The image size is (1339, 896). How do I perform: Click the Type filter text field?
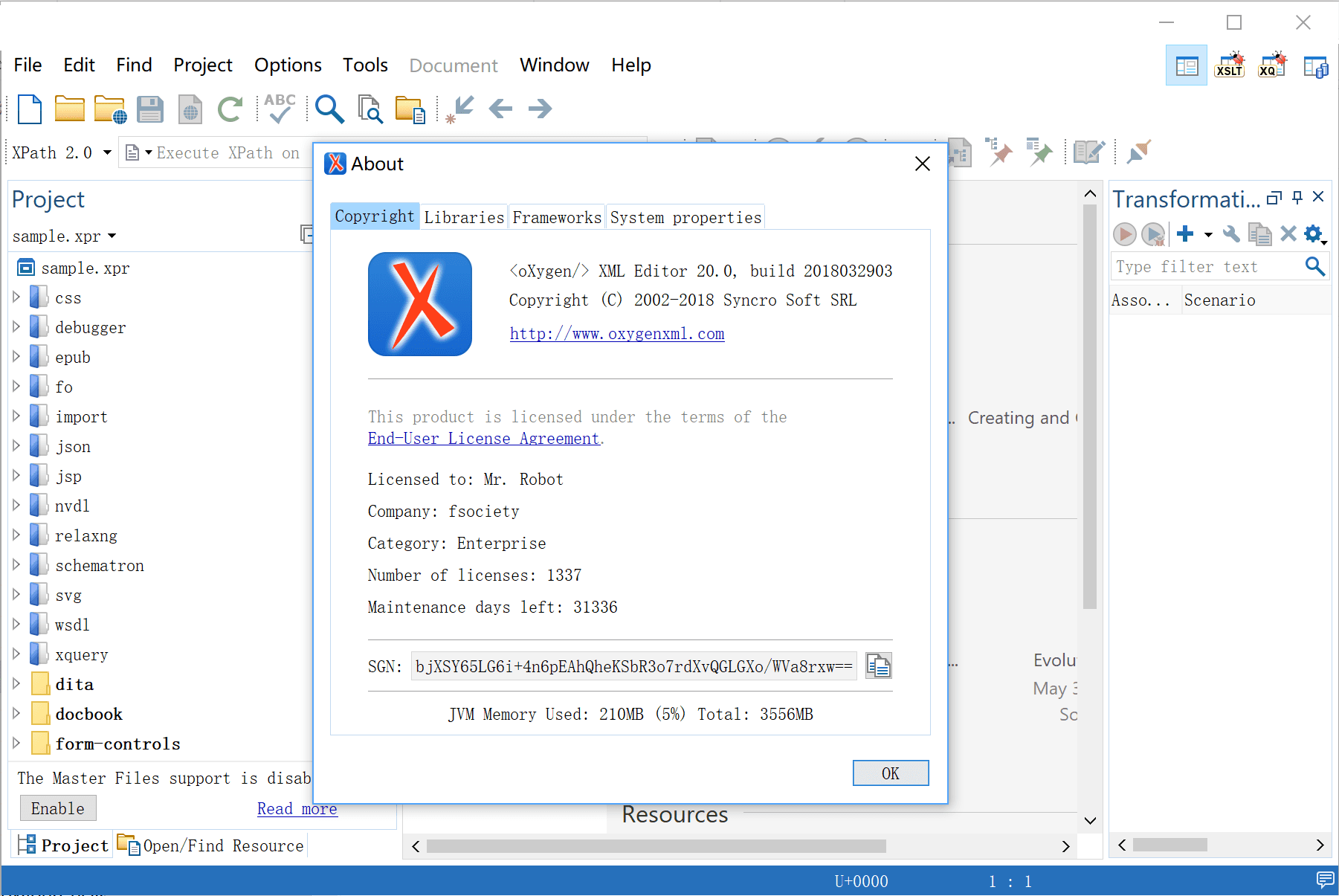(x=1207, y=267)
